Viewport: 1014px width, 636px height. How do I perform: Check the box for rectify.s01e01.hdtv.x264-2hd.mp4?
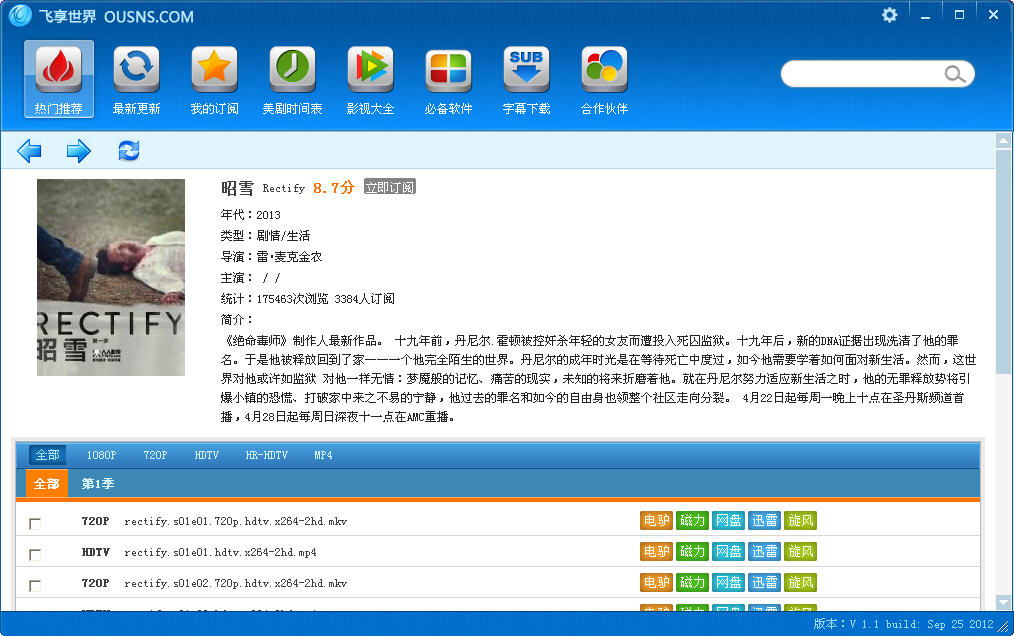point(35,554)
